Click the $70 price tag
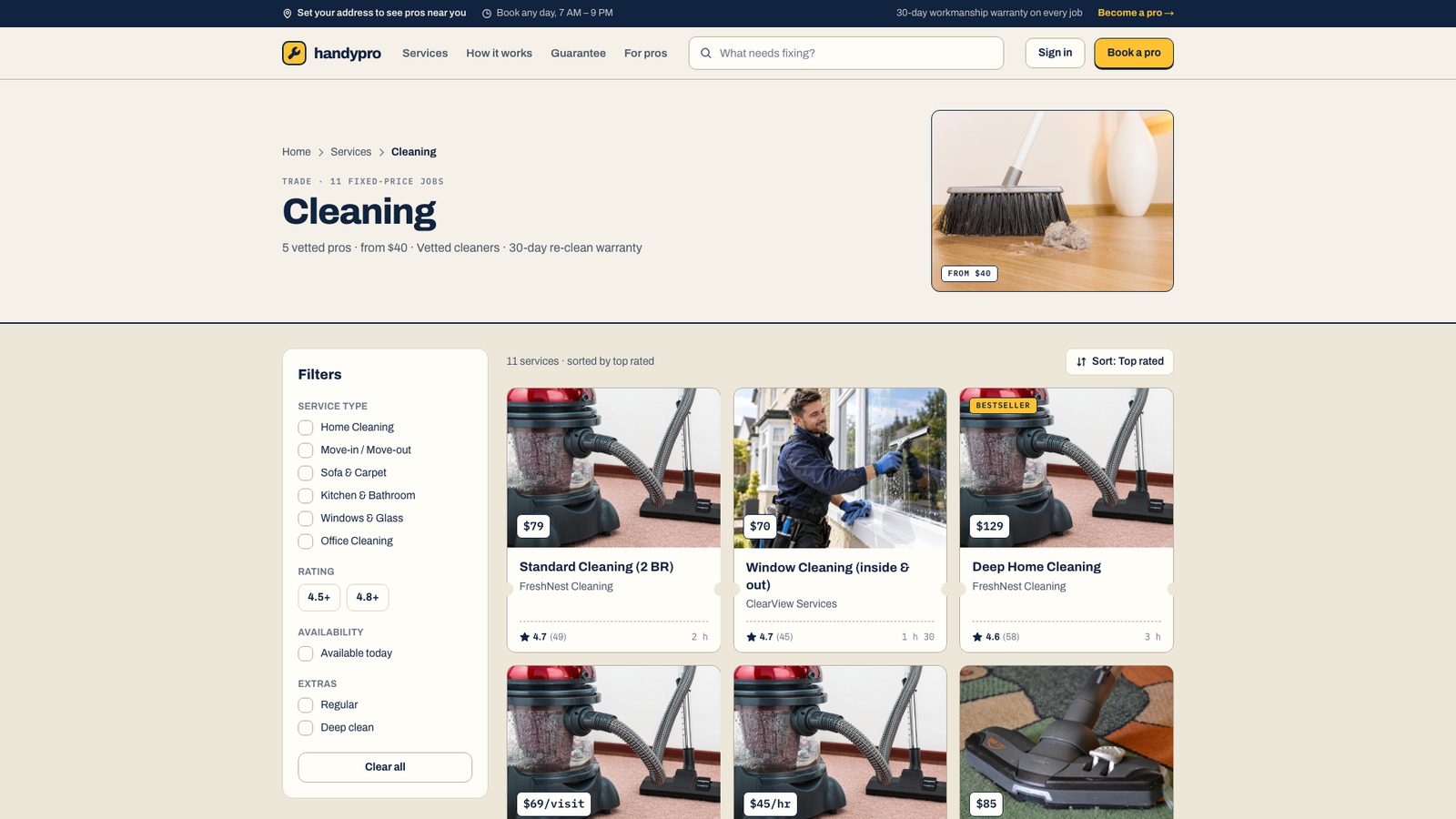Screen dimensions: 1456x819 (760, 526)
